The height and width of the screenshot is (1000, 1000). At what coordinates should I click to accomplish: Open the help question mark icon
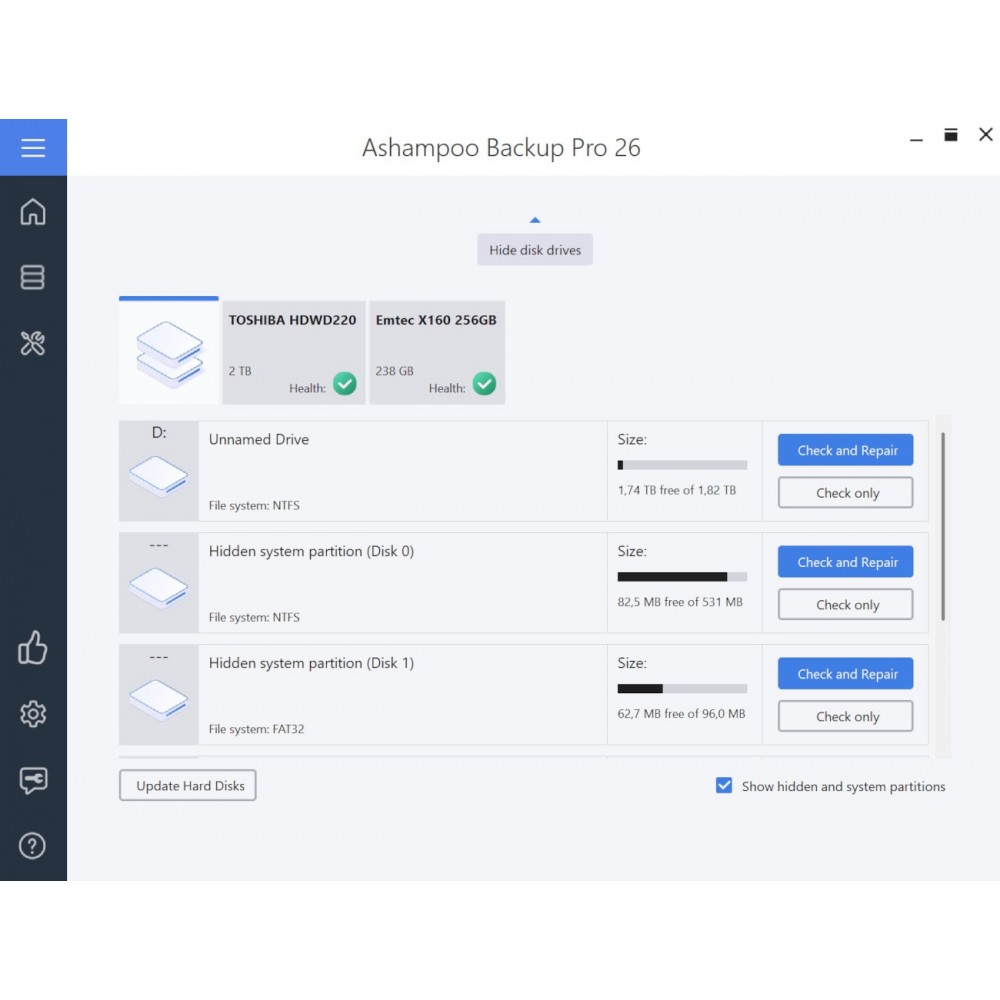pyautogui.click(x=33, y=846)
